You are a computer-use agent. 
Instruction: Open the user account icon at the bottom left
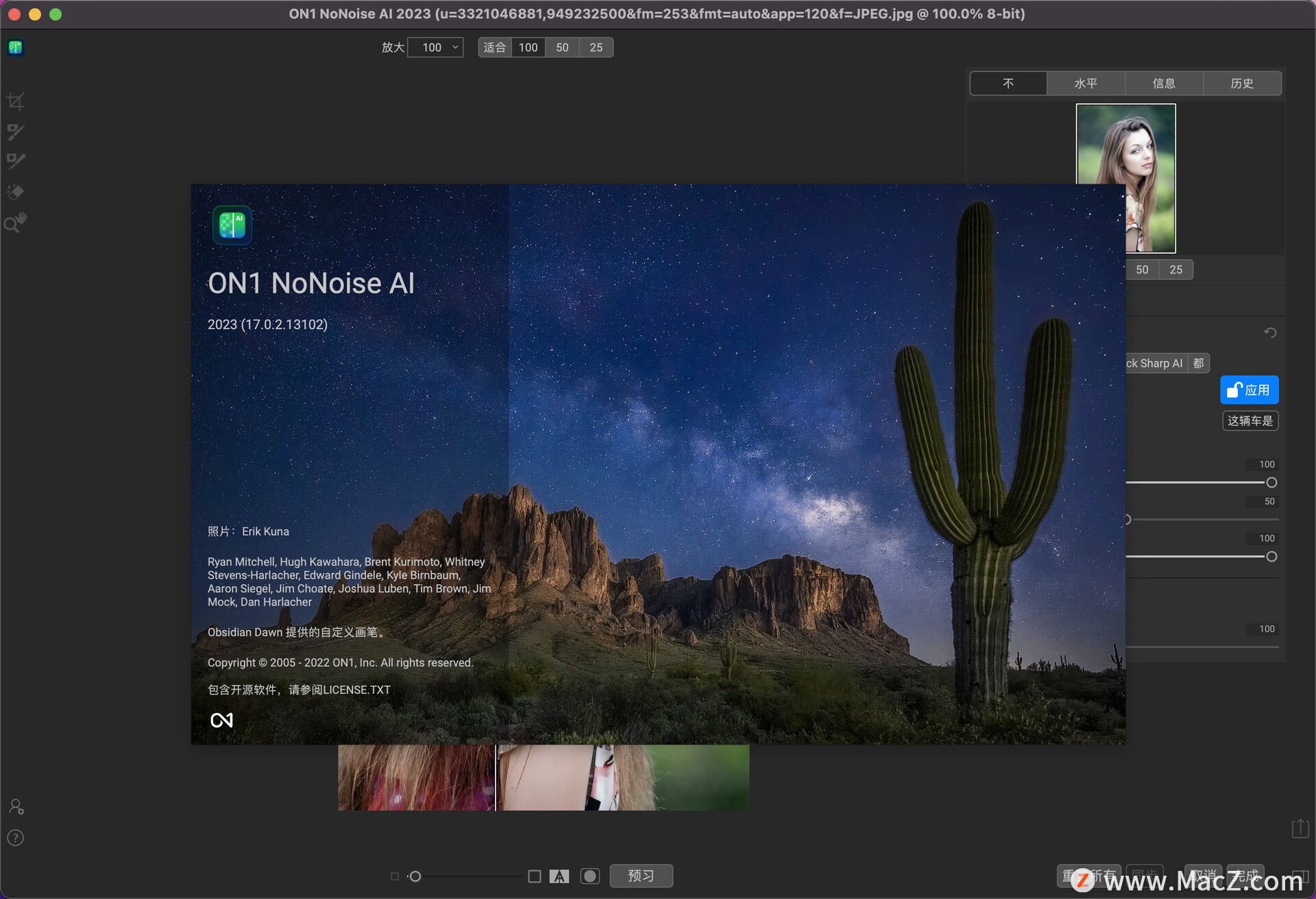(x=16, y=806)
